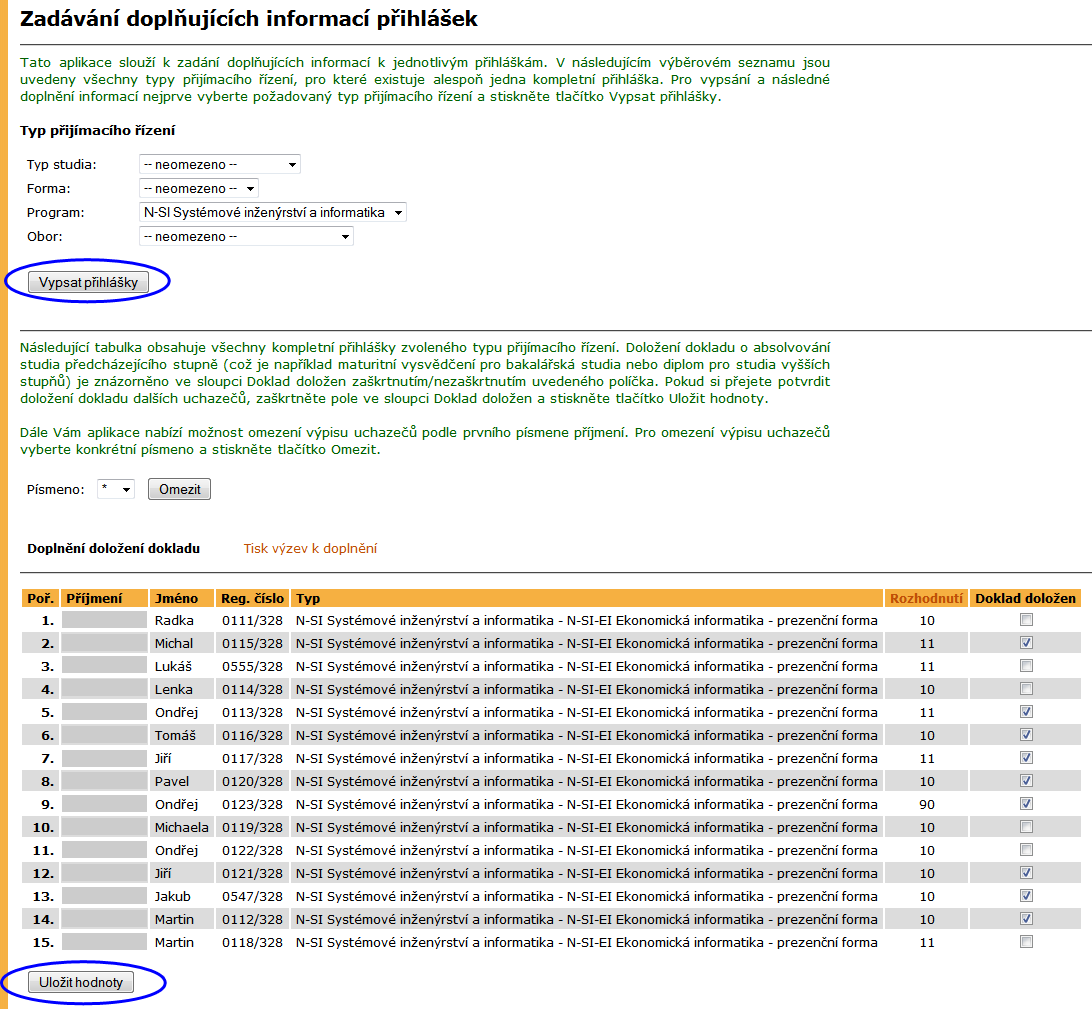Check Doklad doložen for Martin row 15
This screenshot has width=1092, height=1009.
tap(1026, 941)
